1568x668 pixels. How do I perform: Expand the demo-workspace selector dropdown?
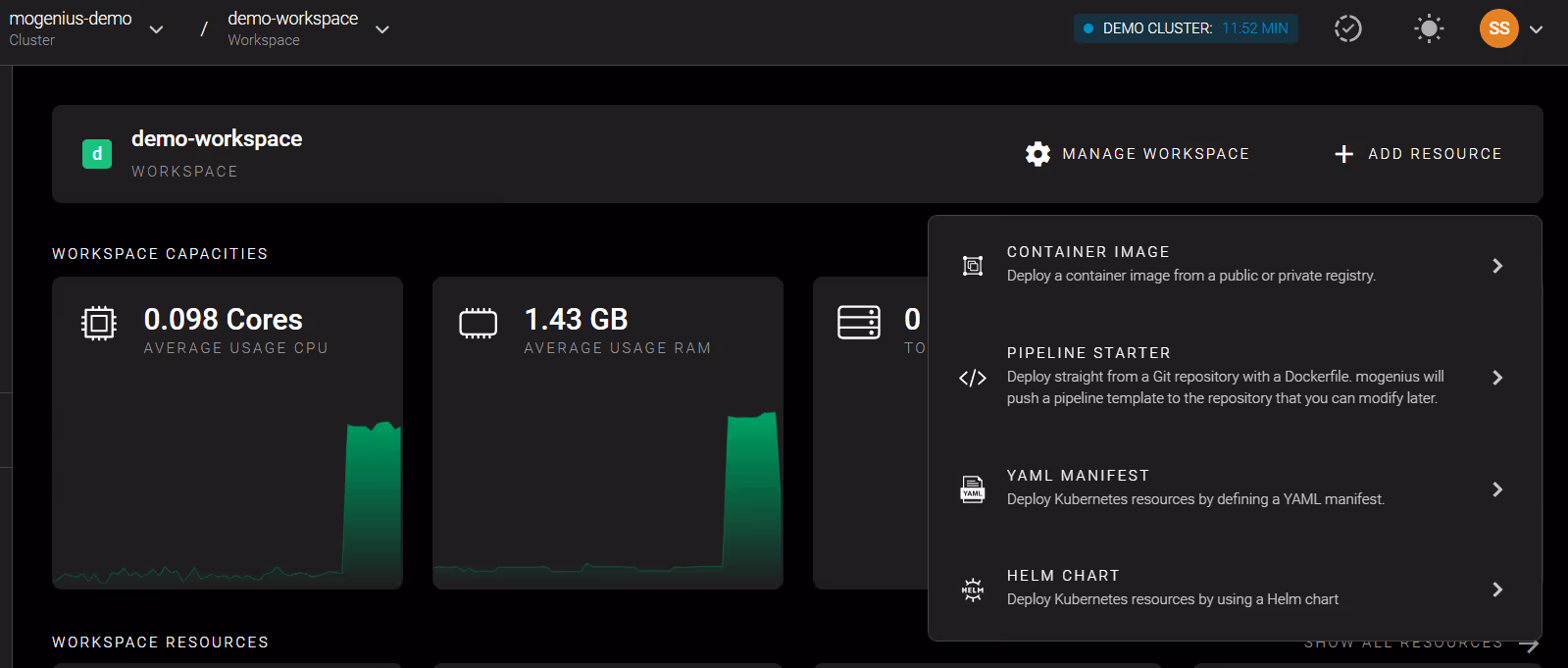[382, 29]
